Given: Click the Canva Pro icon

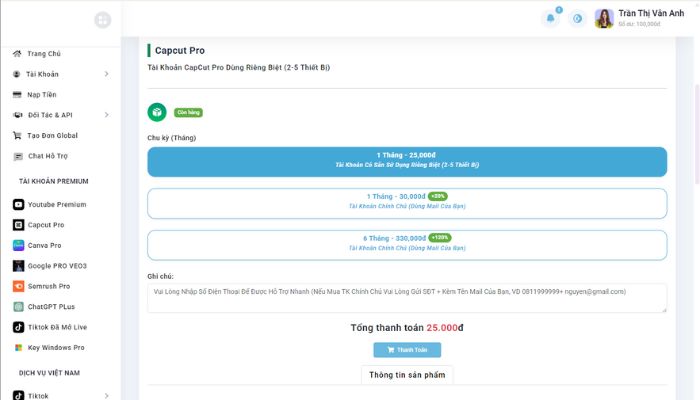Looking at the screenshot, I should (x=18, y=245).
